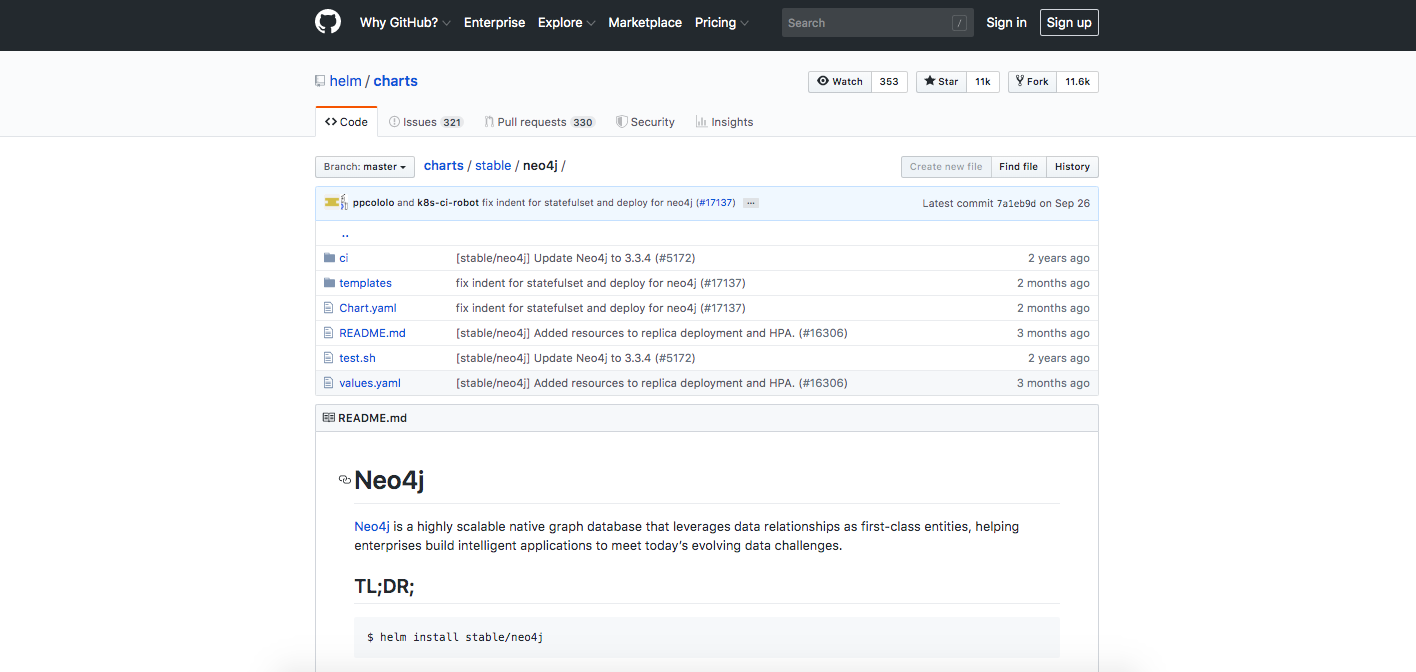Image resolution: width=1416 pixels, height=672 pixels.
Task: Click the Create new file button
Action: (x=946, y=167)
